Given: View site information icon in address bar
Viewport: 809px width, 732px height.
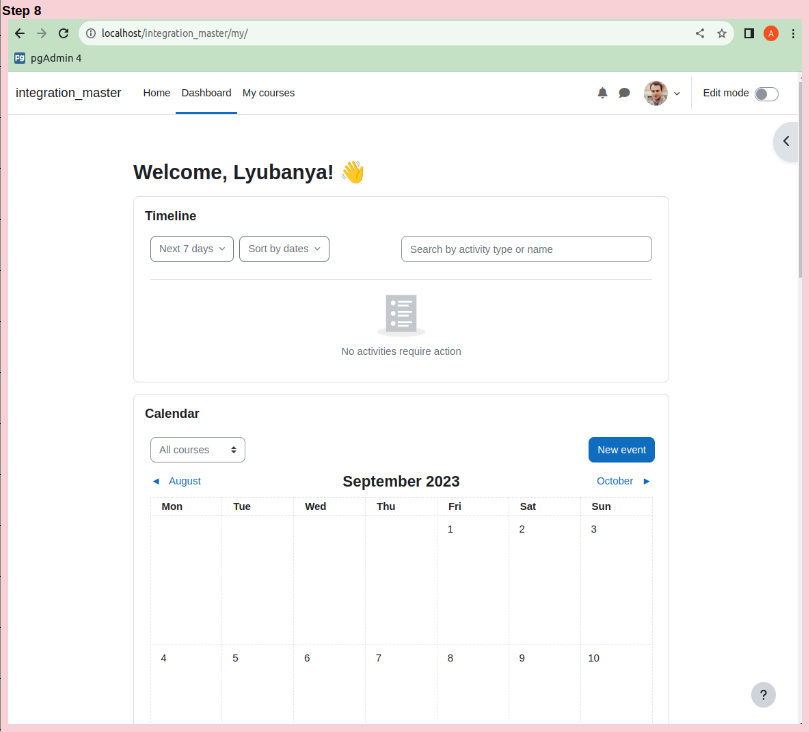Looking at the screenshot, I should [x=91, y=34].
